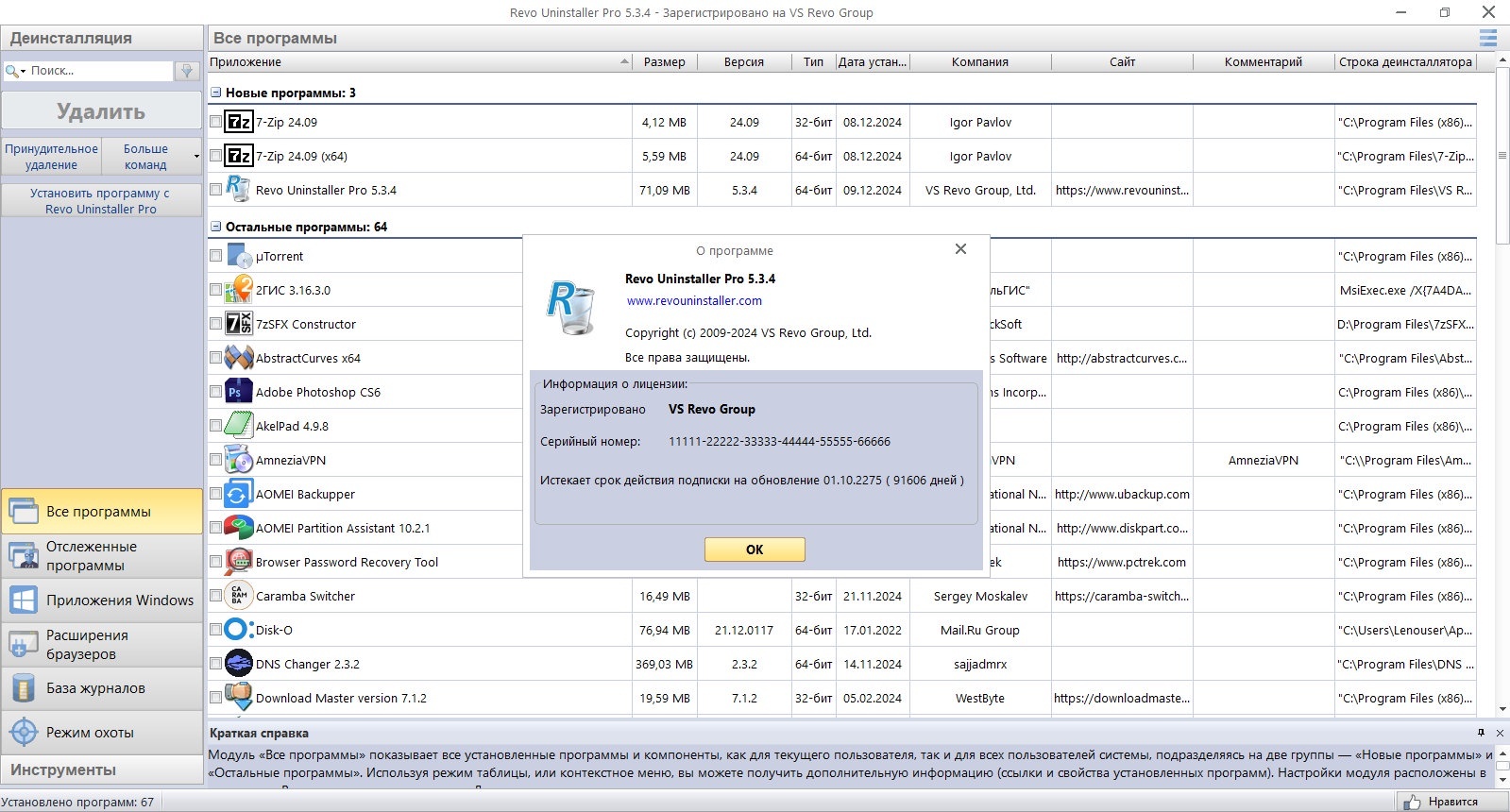This screenshot has height=812, width=1510.
Task: Click the 2ГИС 3.16.3.0 icon
Action: coord(239,290)
